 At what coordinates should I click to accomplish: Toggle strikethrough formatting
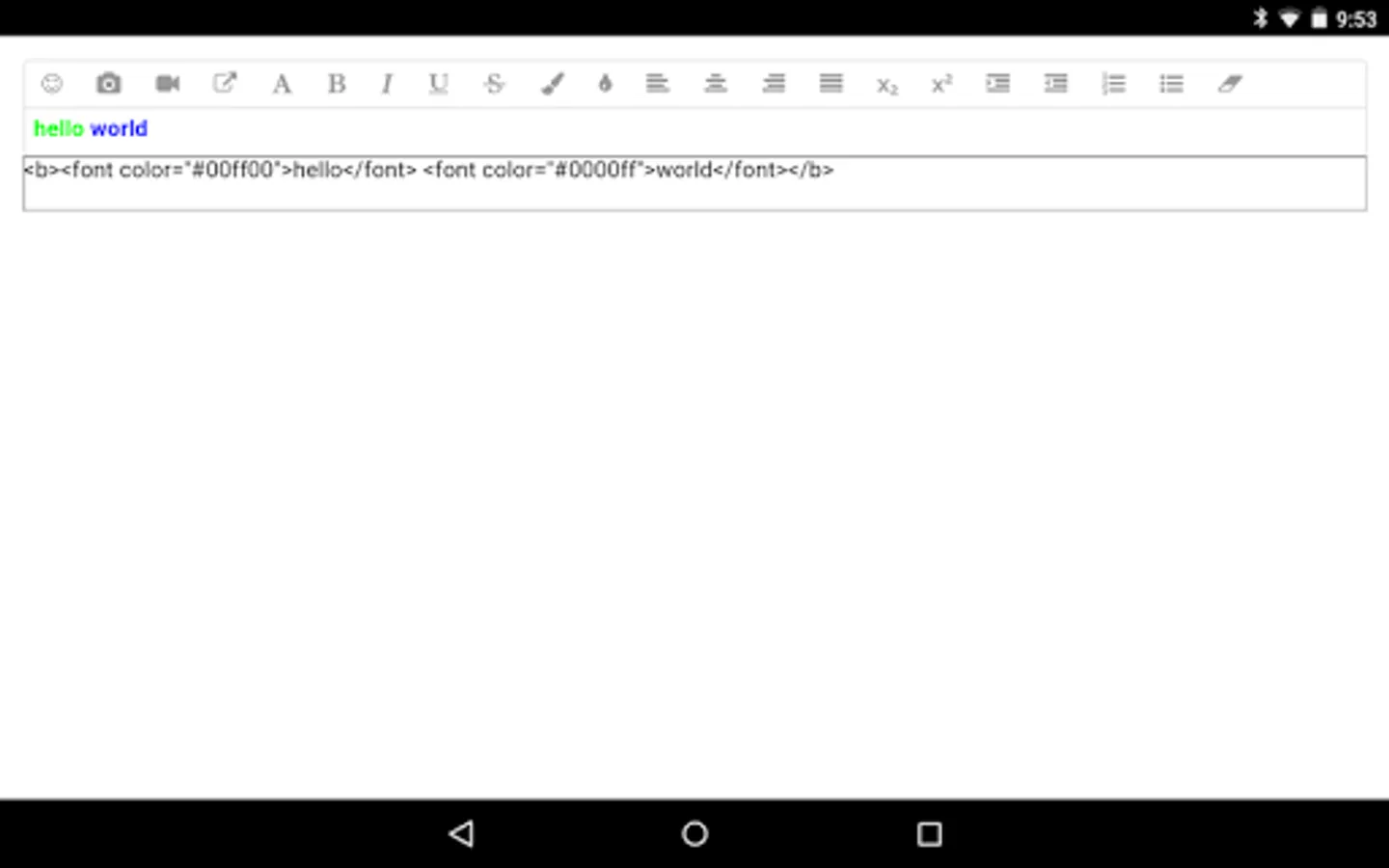coord(495,84)
